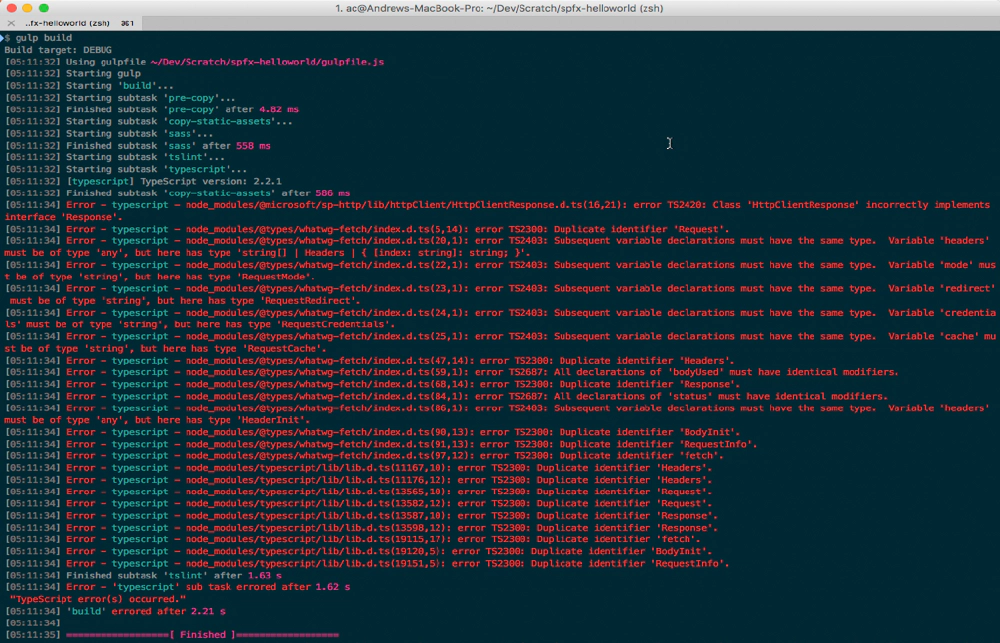Click the Starting subtask 'sass' line
The height and width of the screenshot is (643, 1000).
pos(108,133)
